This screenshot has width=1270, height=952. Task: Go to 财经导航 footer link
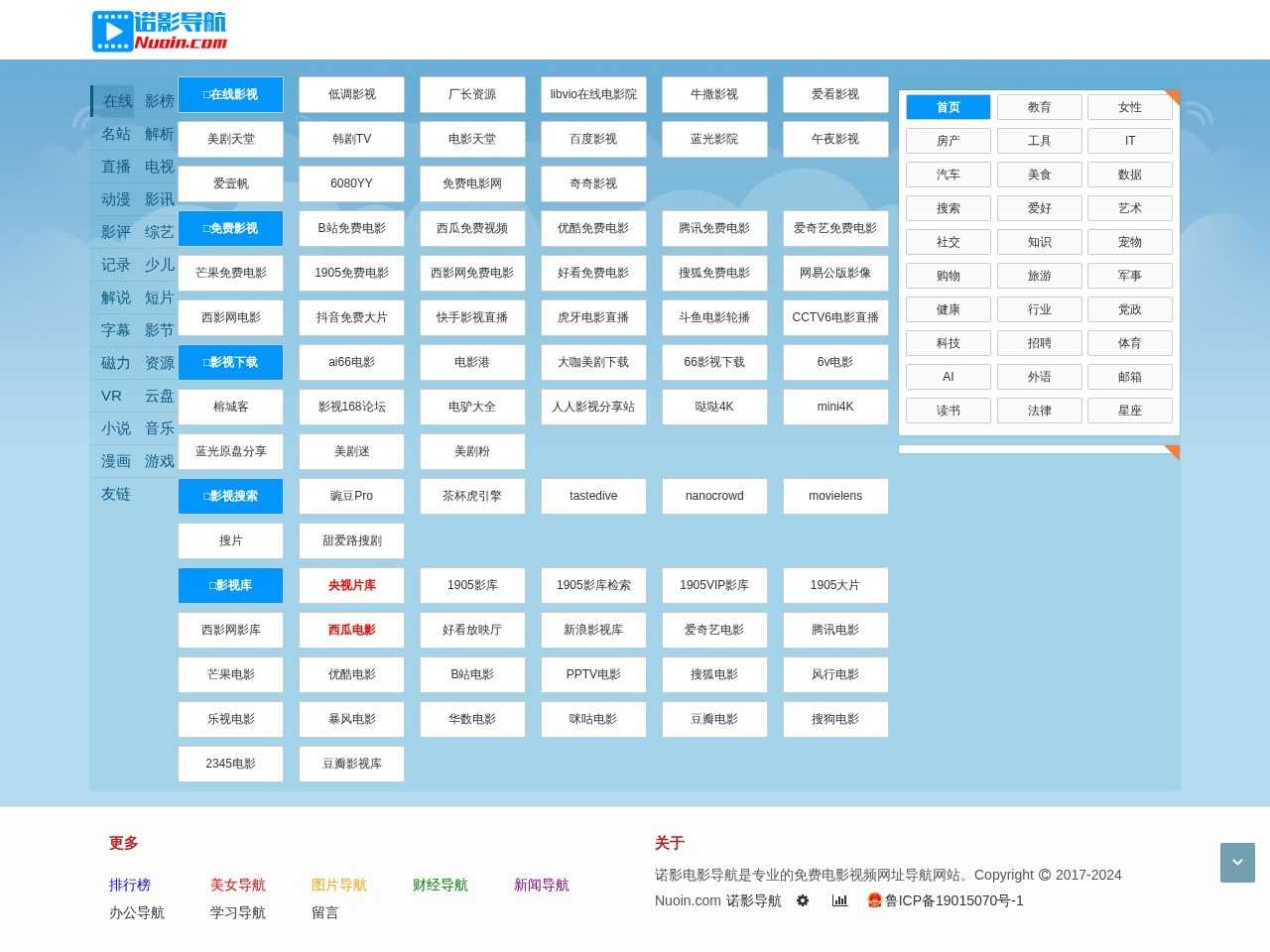(441, 885)
